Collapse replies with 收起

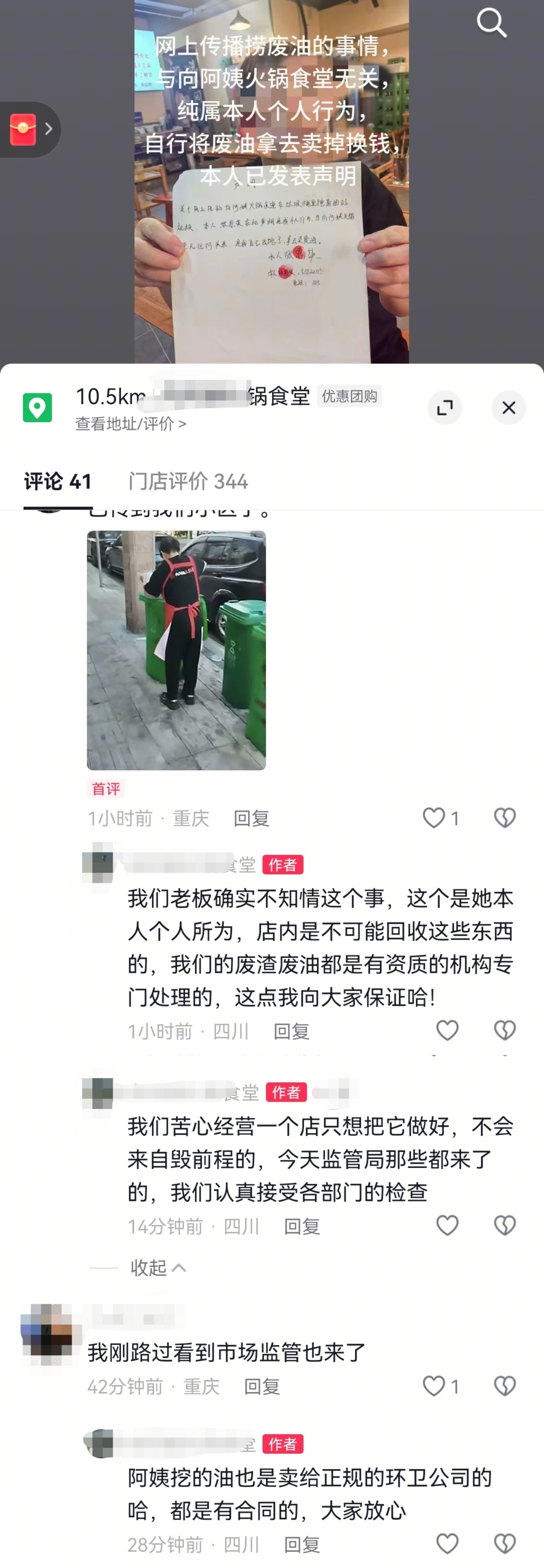point(158,1267)
